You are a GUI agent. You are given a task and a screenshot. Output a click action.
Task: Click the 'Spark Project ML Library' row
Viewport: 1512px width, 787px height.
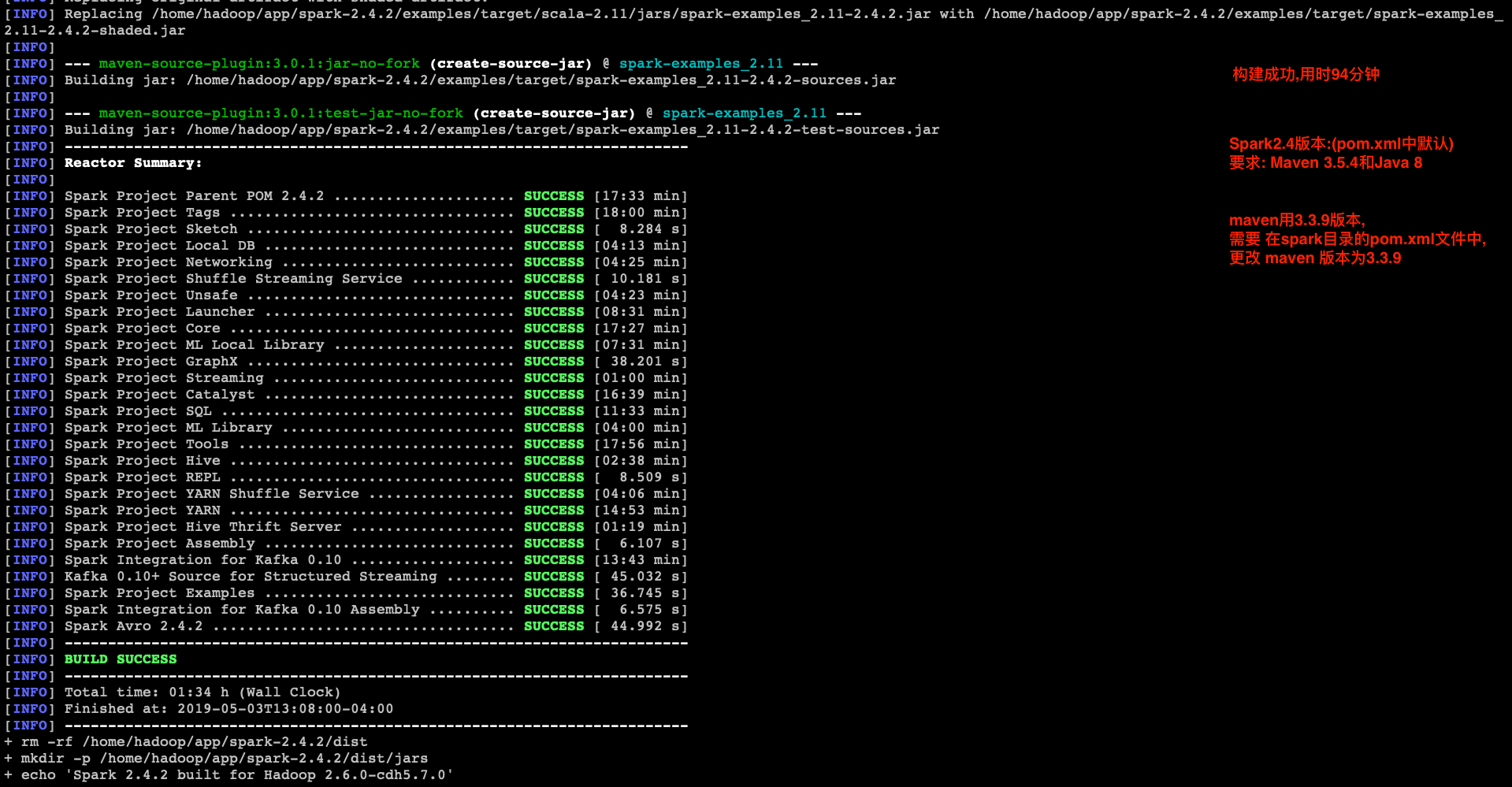[347, 428]
